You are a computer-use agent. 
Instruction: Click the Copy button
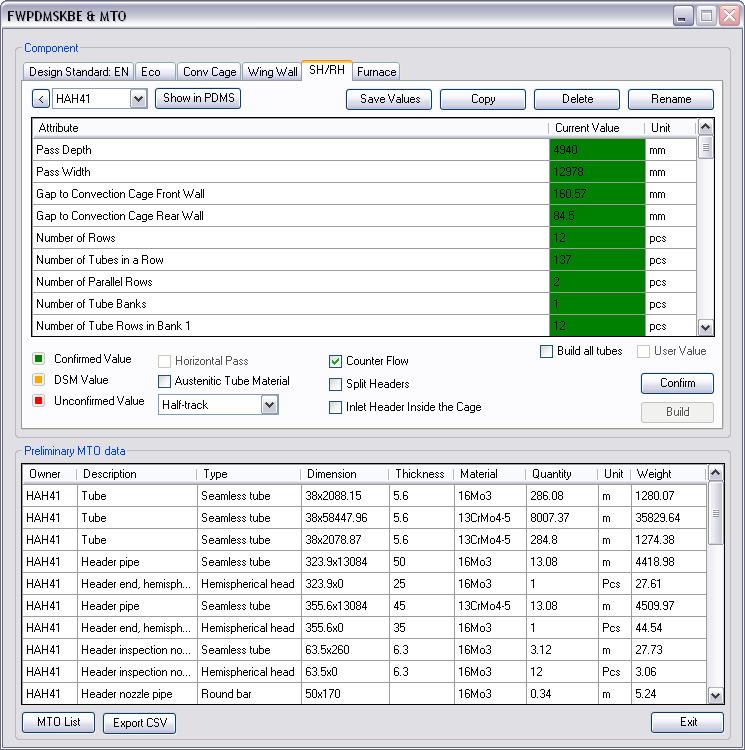pyautogui.click(x=482, y=99)
